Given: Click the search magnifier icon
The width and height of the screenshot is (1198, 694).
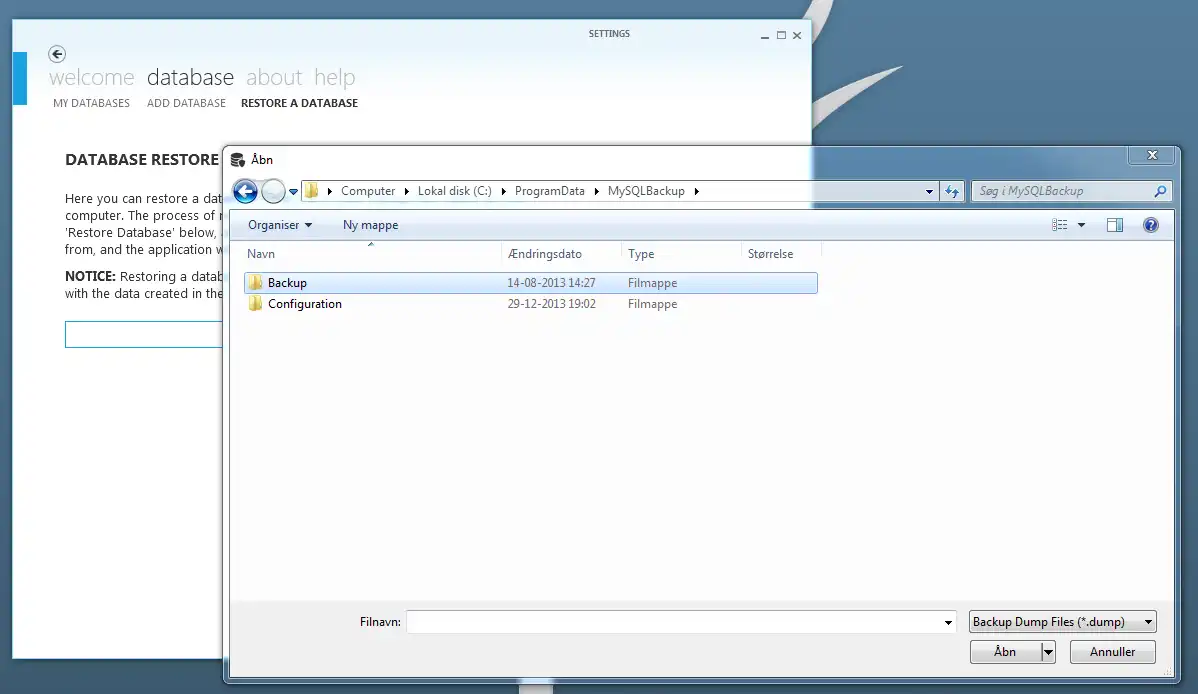Looking at the screenshot, I should pyautogui.click(x=1160, y=191).
